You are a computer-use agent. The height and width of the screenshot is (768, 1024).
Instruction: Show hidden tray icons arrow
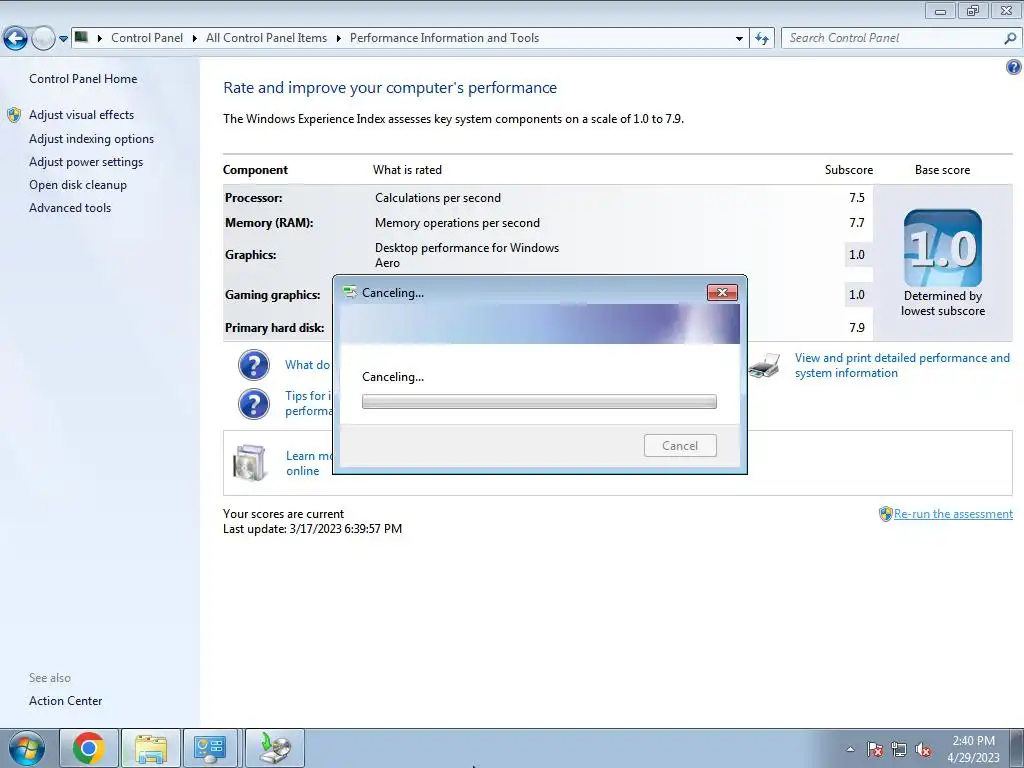[850, 749]
